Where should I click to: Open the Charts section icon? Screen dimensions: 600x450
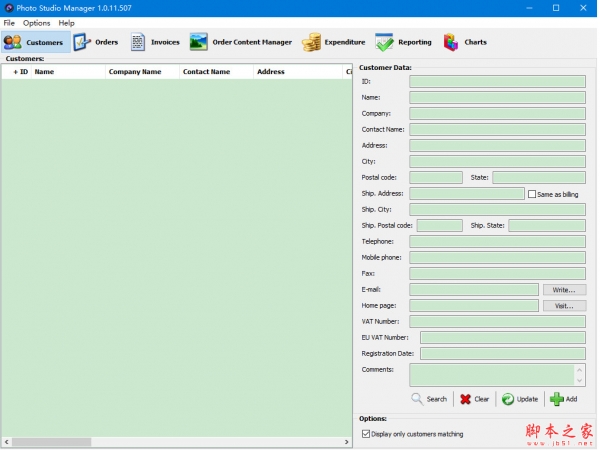click(x=451, y=42)
